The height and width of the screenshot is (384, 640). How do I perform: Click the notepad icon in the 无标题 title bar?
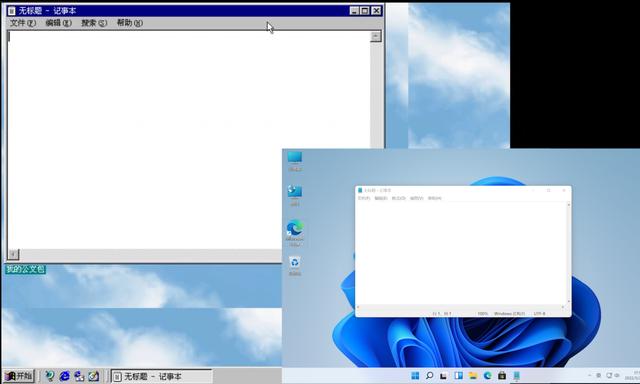click(12, 11)
